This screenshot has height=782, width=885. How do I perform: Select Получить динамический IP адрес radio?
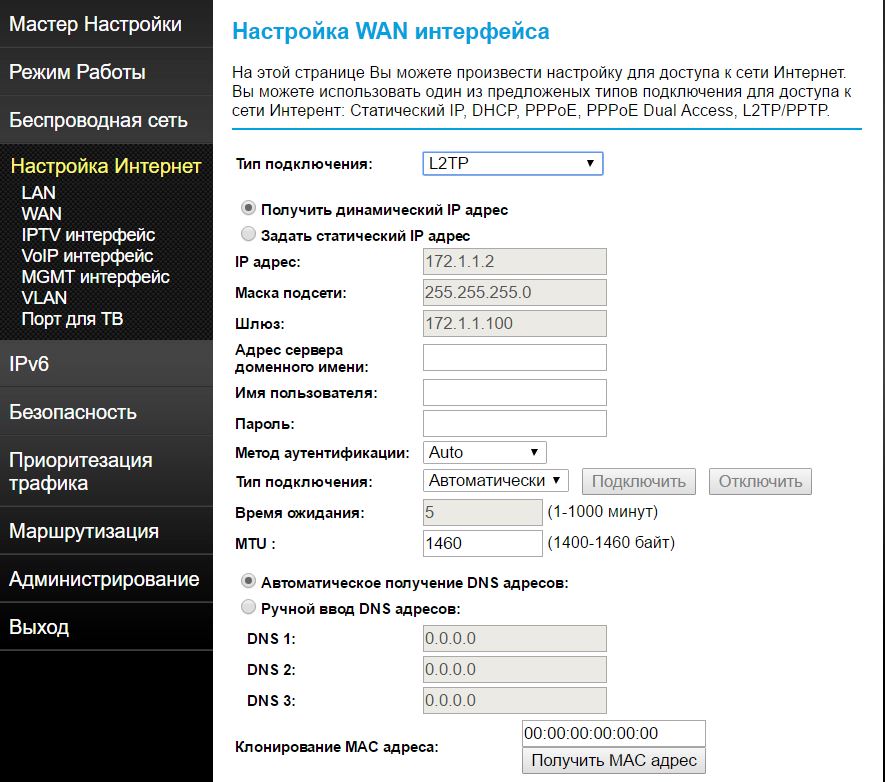pos(248,208)
